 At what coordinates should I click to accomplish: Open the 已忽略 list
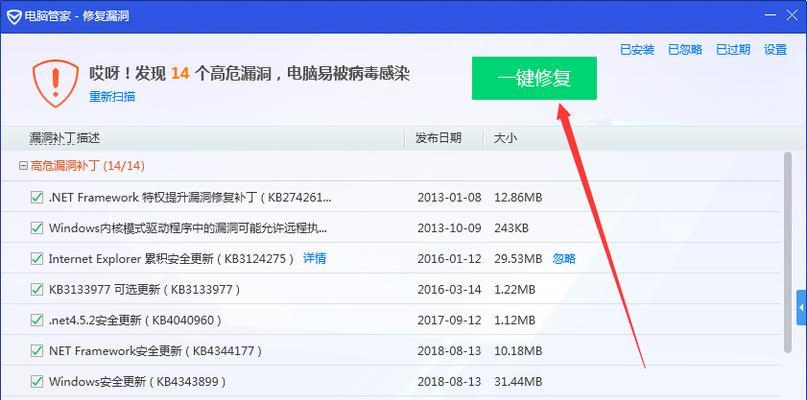pos(685,49)
